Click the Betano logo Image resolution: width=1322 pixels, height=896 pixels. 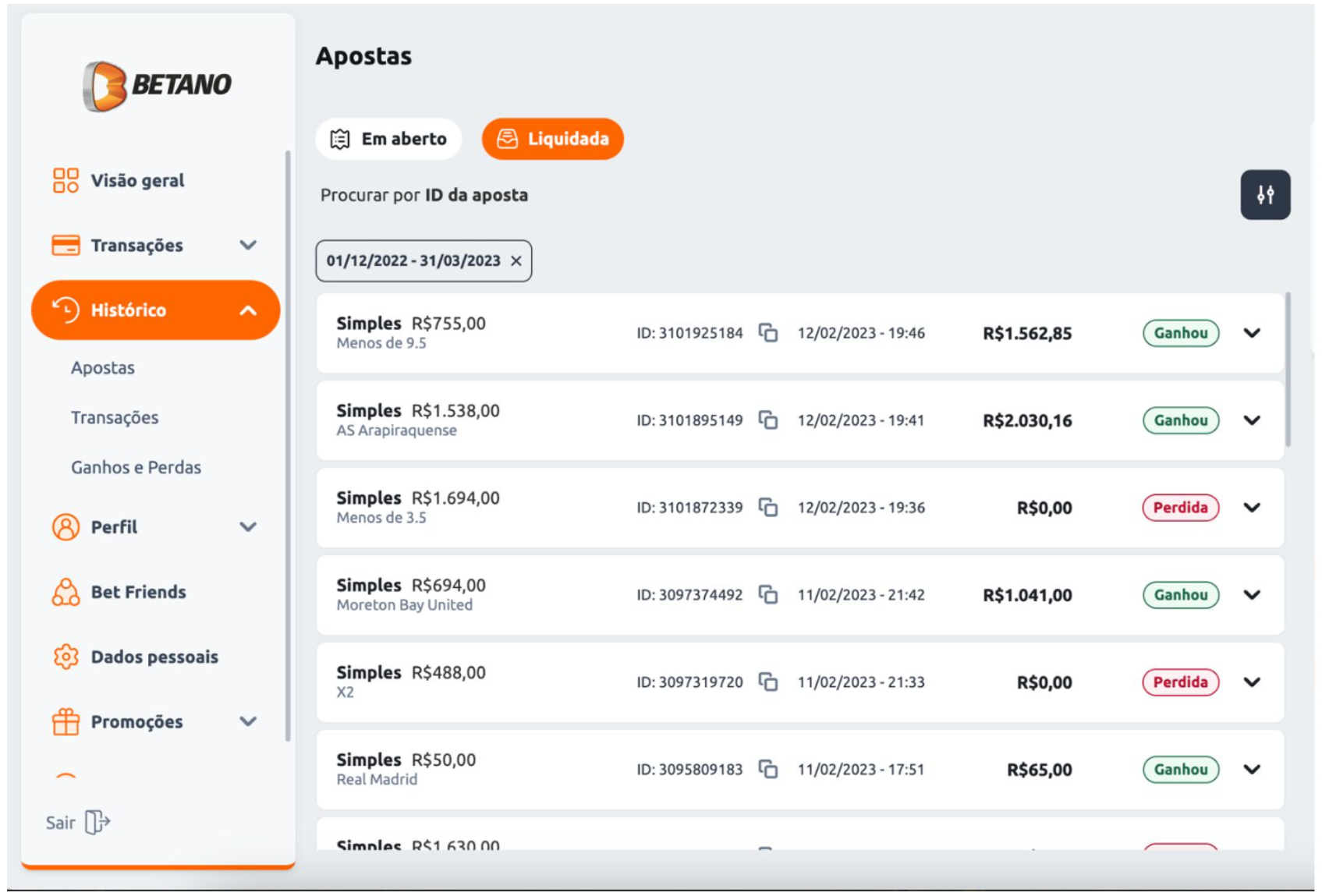(x=157, y=85)
